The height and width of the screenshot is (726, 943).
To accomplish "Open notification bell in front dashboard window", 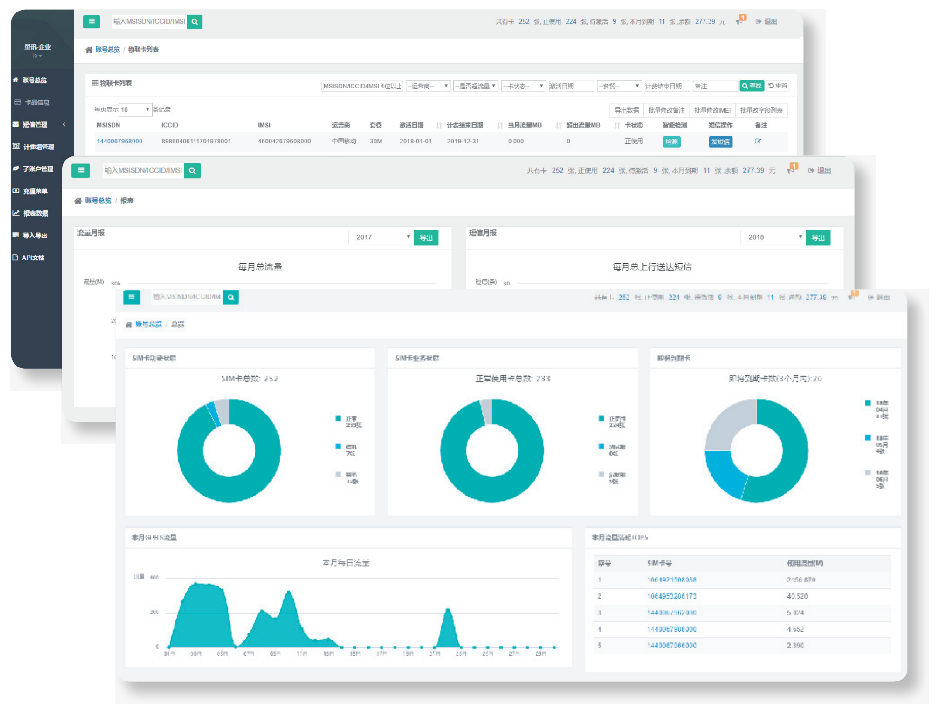I will click(x=851, y=296).
